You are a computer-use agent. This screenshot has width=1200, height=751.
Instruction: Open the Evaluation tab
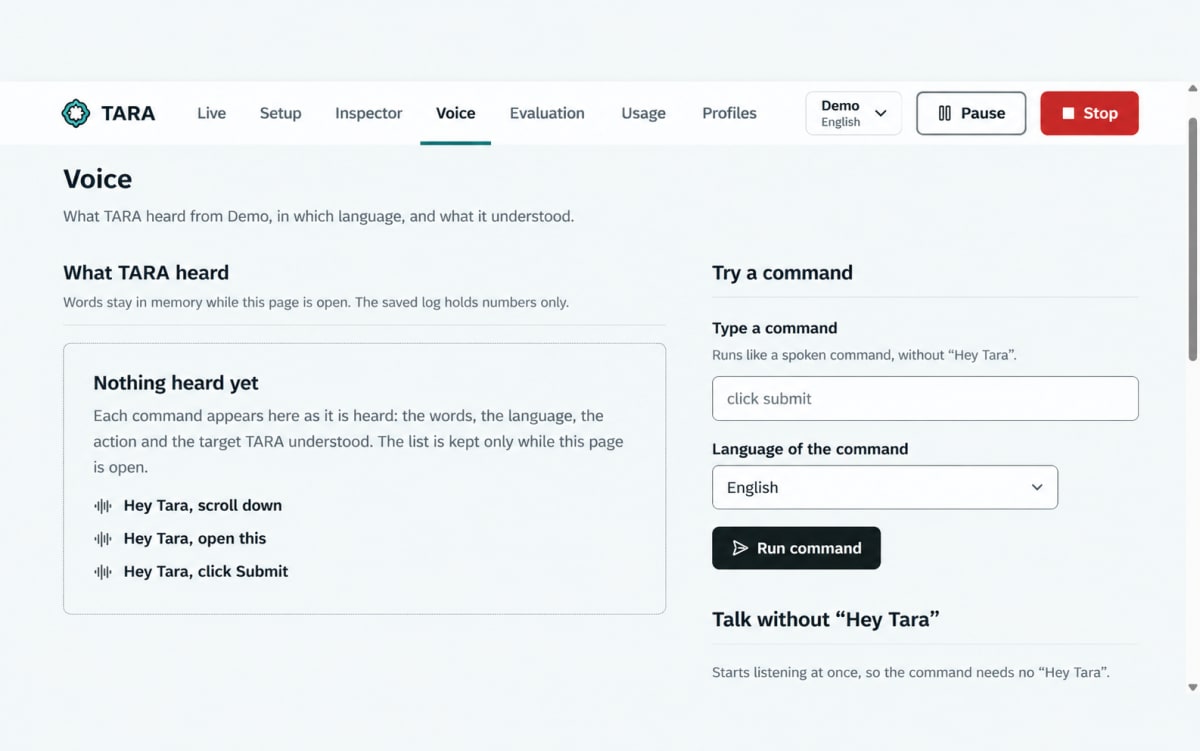coord(547,113)
